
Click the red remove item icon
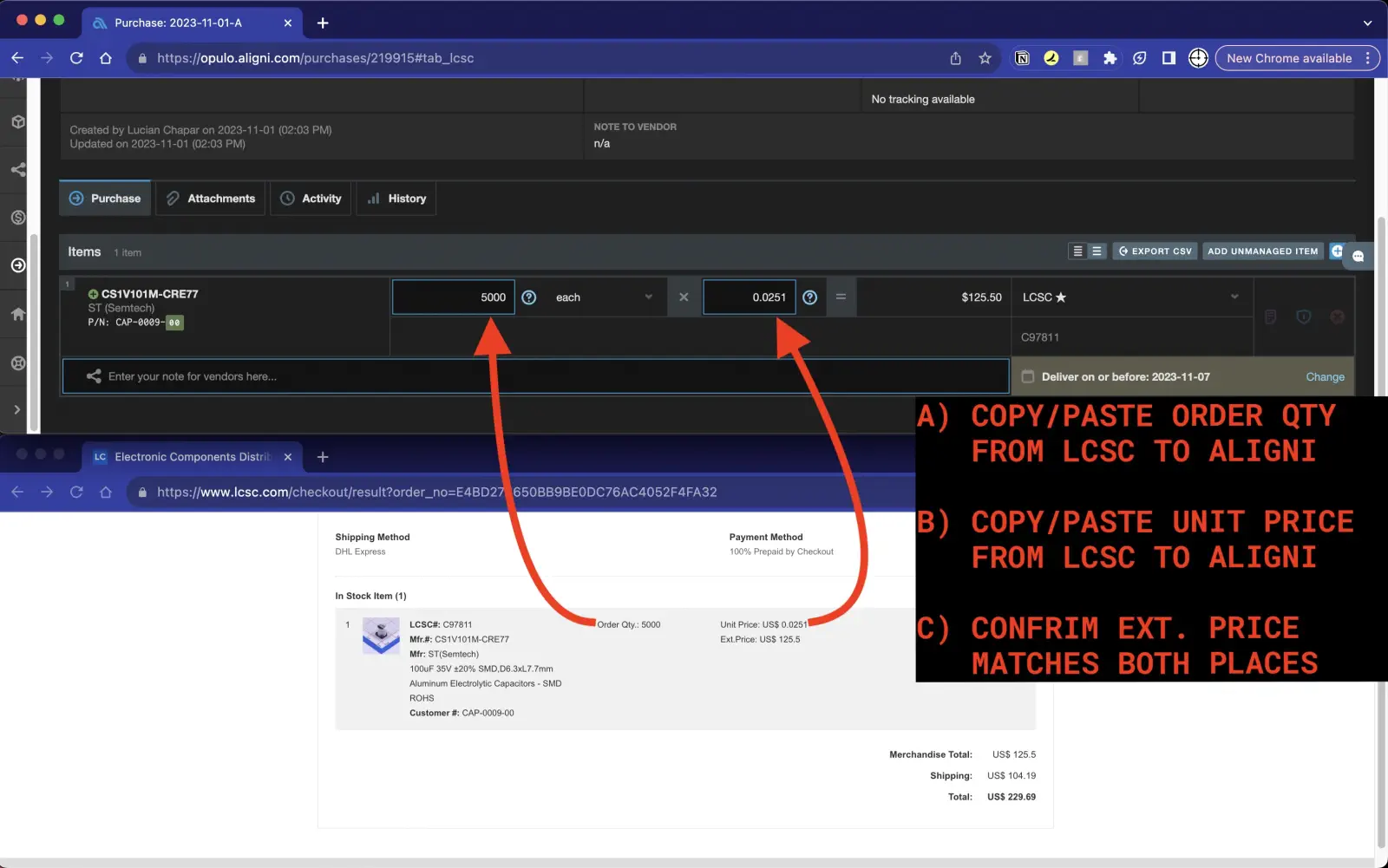point(1337,317)
